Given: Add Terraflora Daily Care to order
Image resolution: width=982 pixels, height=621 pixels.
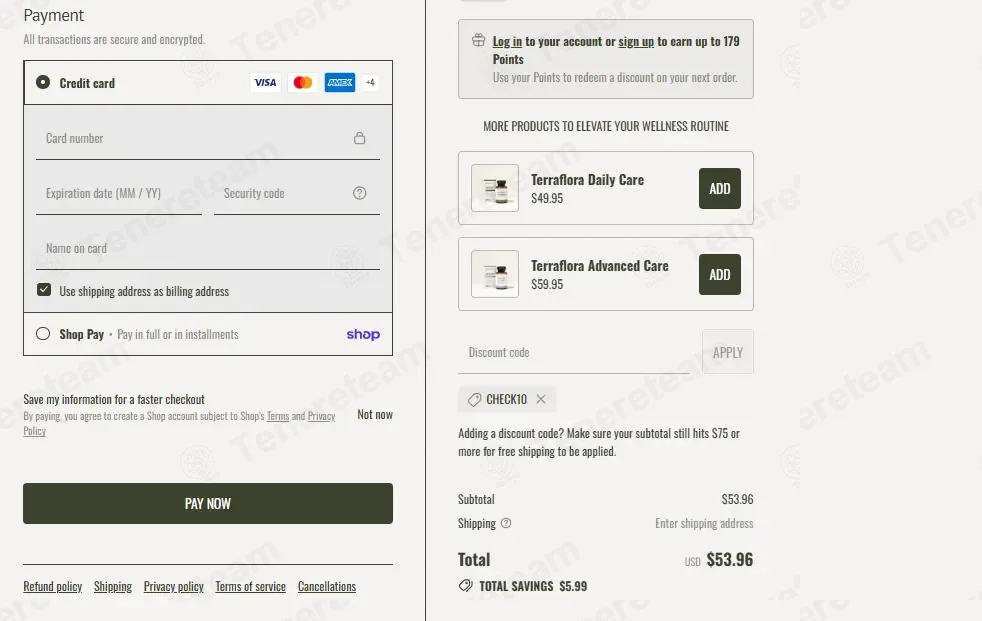Looking at the screenshot, I should click(720, 188).
